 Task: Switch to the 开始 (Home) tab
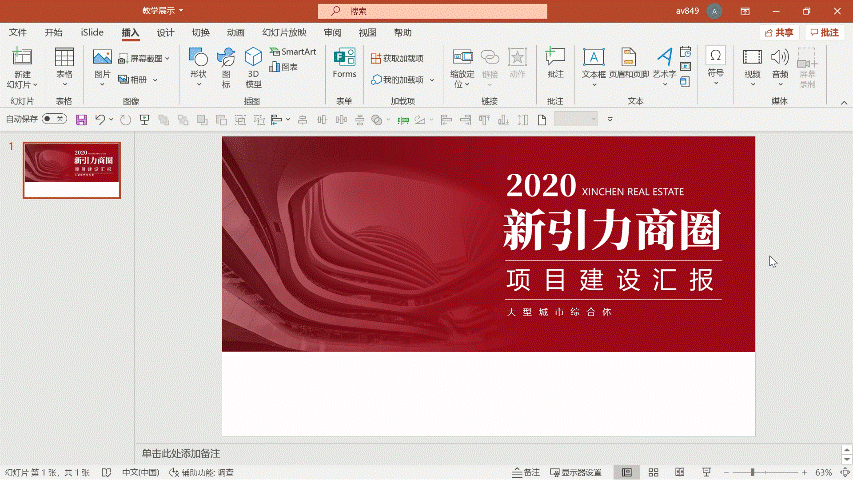[53, 33]
